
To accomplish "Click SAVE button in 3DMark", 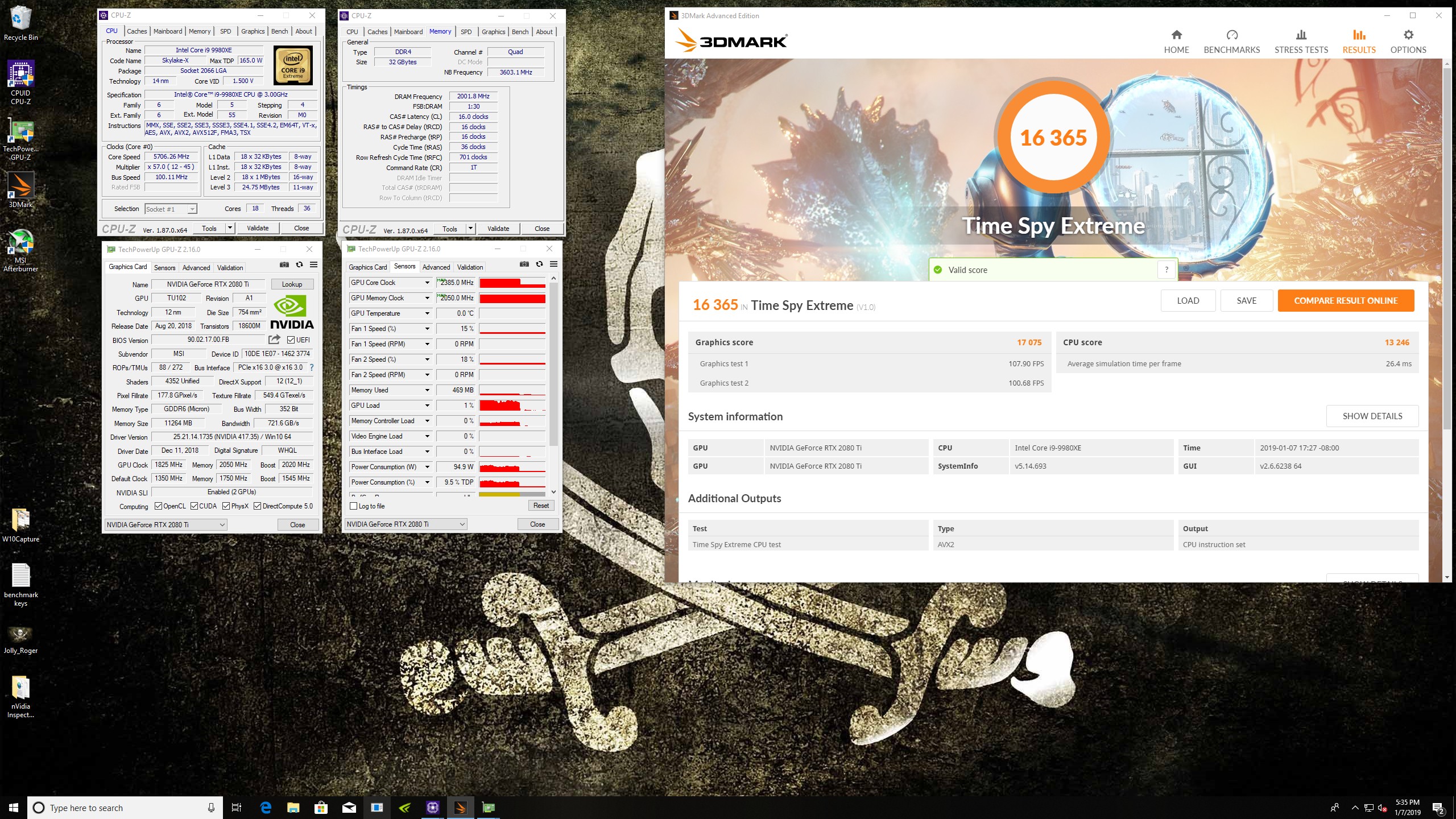I will pyautogui.click(x=1246, y=300).
